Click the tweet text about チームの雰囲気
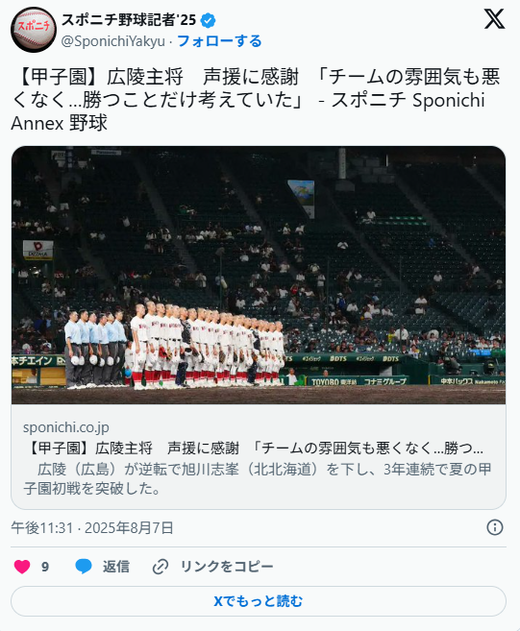This screenshot has width=520, height=631. click(256, 100)
